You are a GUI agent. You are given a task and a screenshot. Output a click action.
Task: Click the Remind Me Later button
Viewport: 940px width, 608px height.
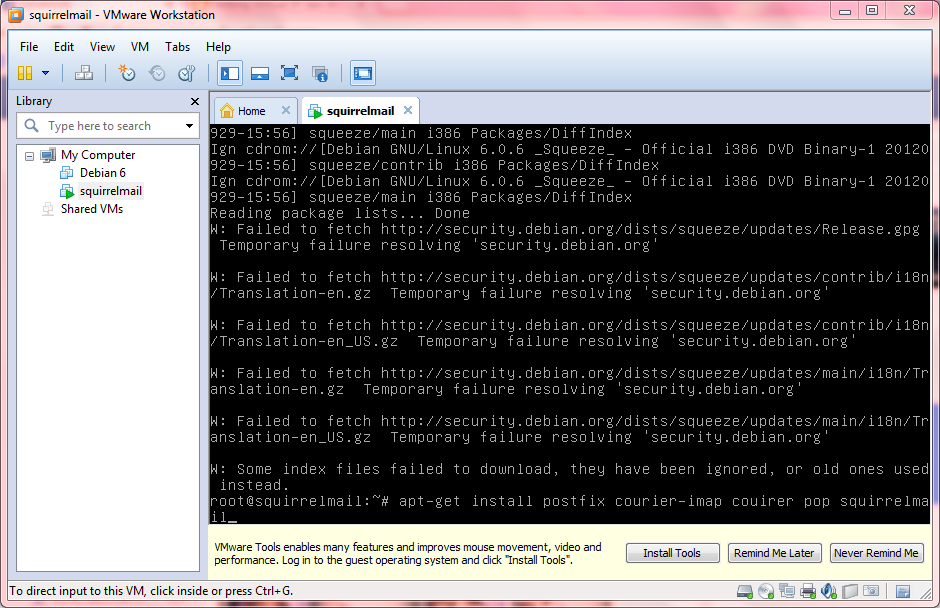pos(774,553)
